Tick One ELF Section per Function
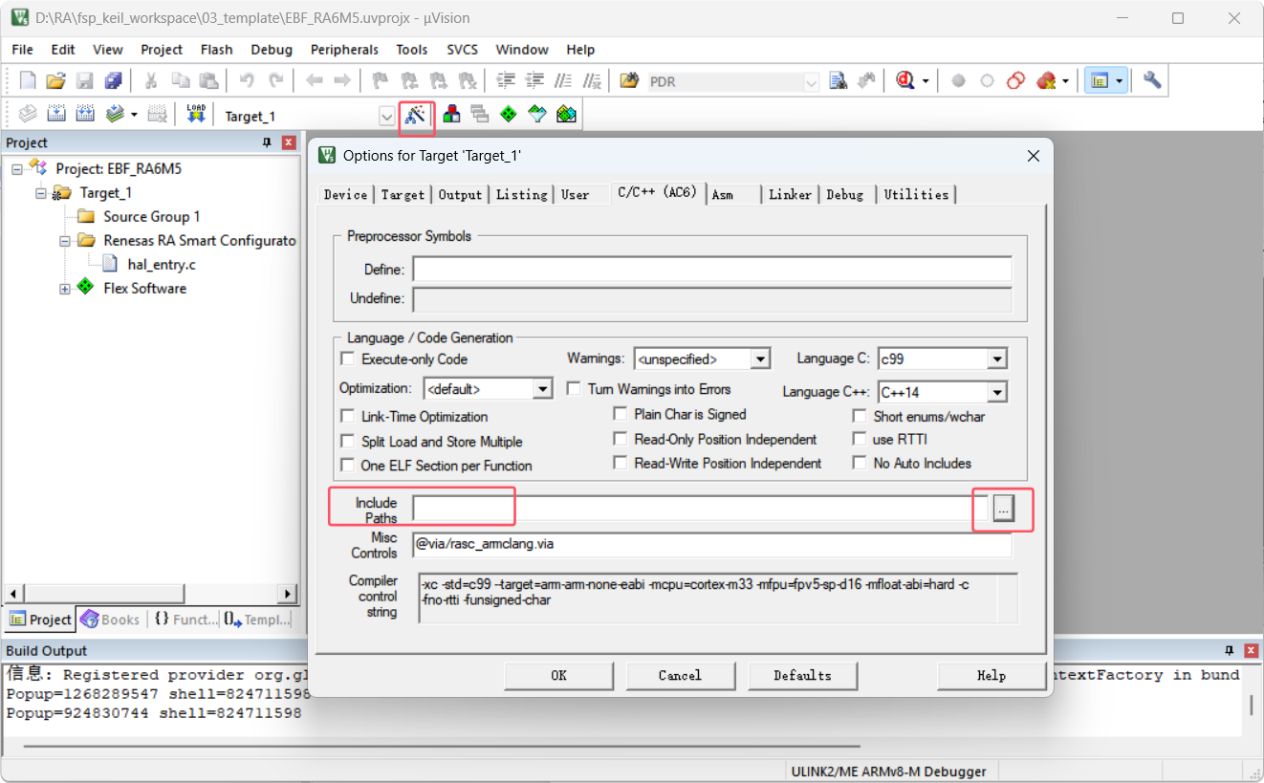 tap(348, 465)
